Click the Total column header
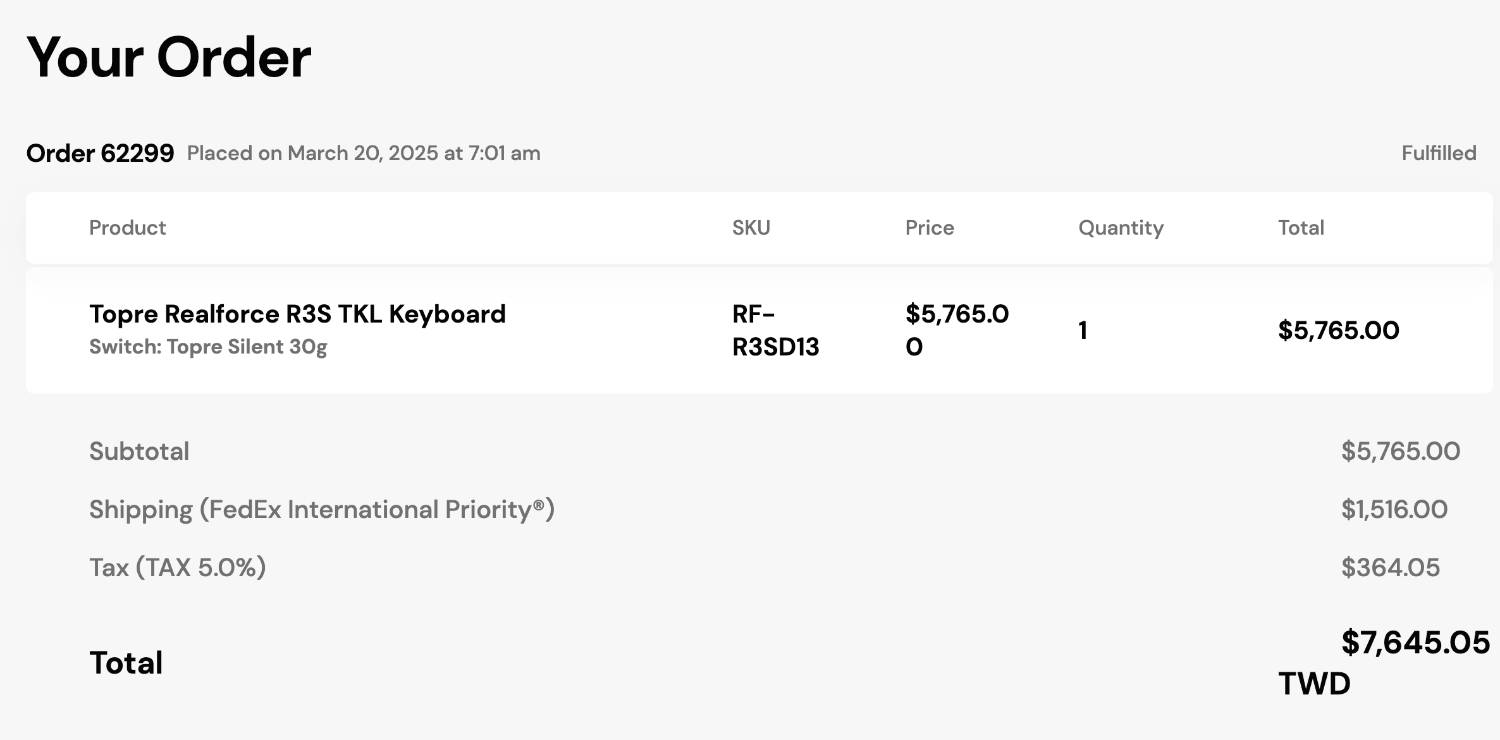1500x740 pixels. pyautogui.click(x=1301, y=228)
